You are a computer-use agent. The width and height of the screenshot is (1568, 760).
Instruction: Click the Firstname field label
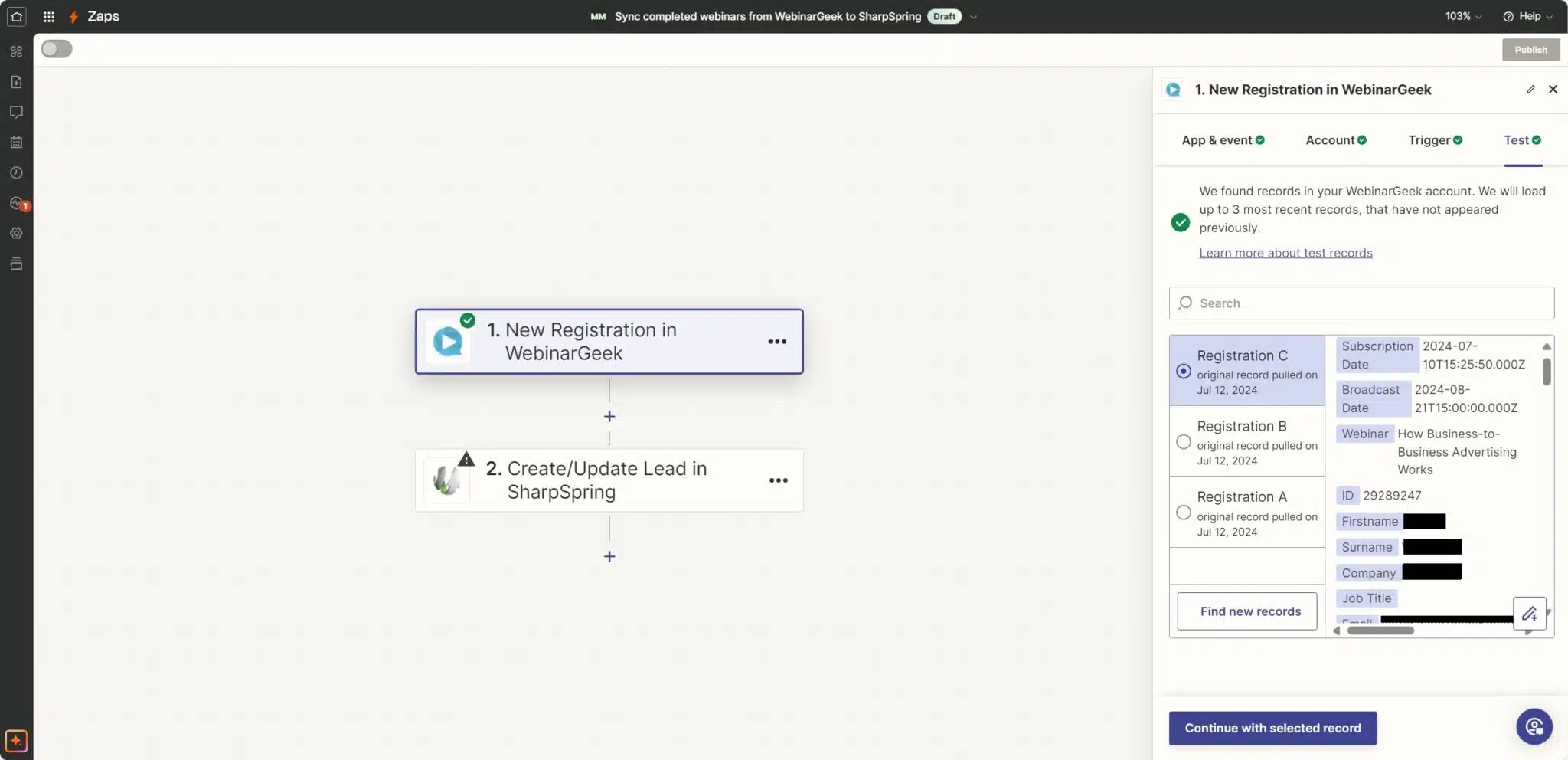coord(1370,522)
